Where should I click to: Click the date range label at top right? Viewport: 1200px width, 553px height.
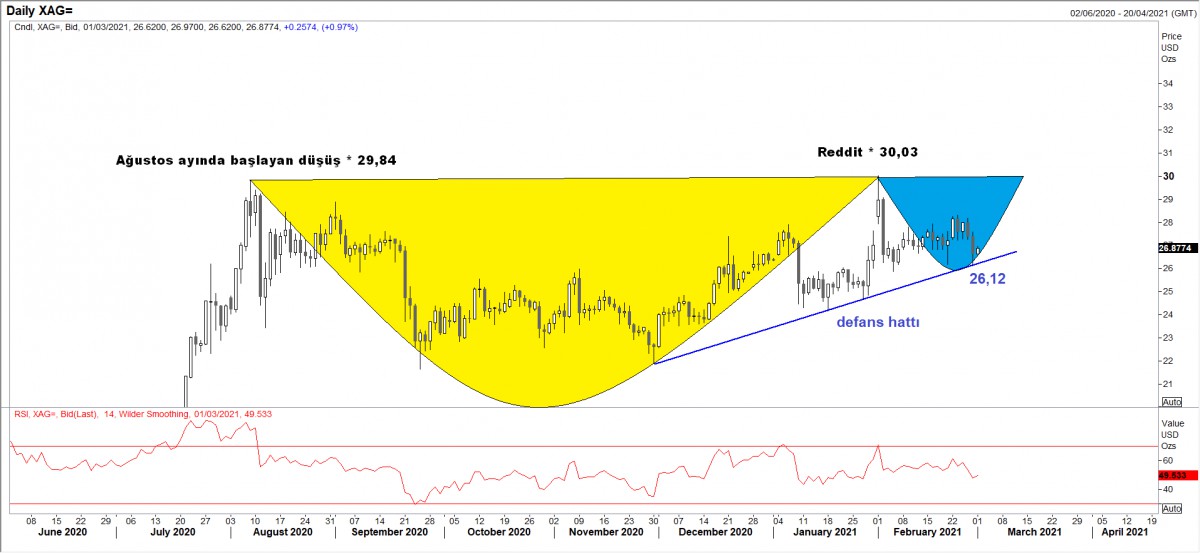coord(1118,12)
